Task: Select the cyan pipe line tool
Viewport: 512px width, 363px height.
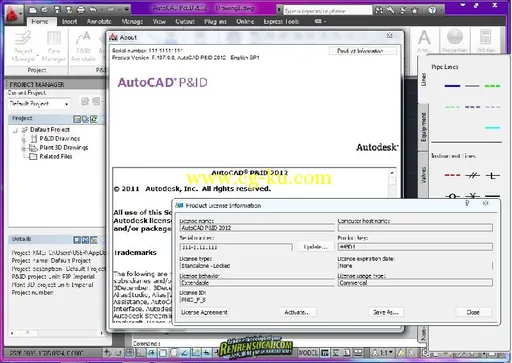Action: point(492,128)
